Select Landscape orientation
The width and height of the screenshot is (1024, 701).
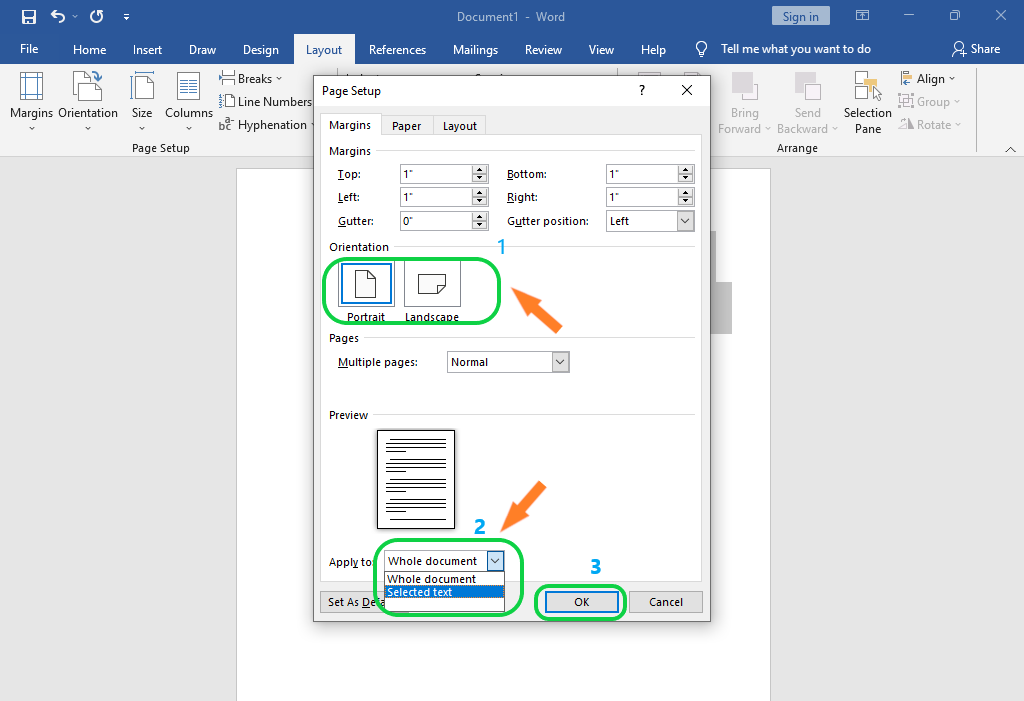431,284
